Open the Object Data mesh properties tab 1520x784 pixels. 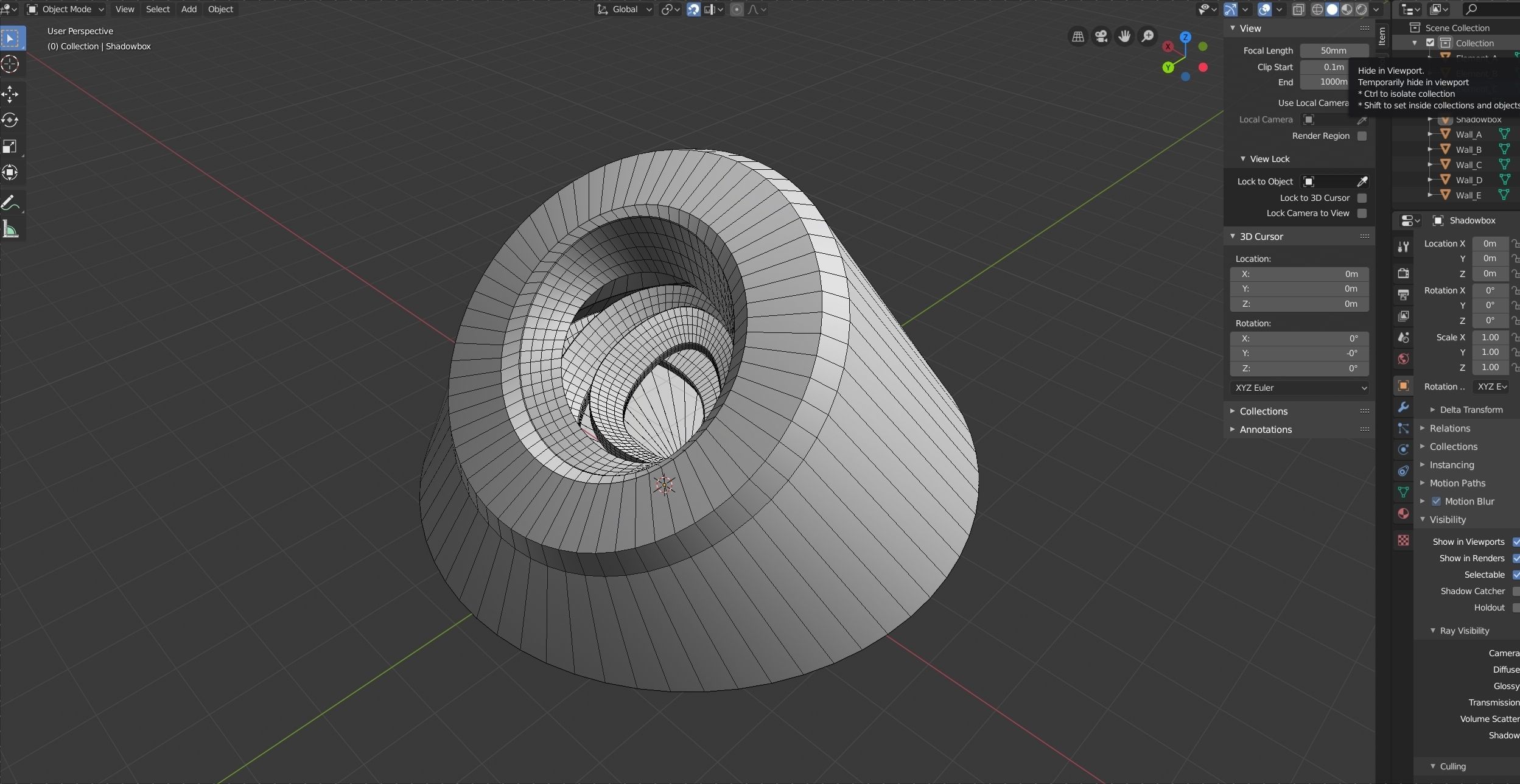(1403, 492)
